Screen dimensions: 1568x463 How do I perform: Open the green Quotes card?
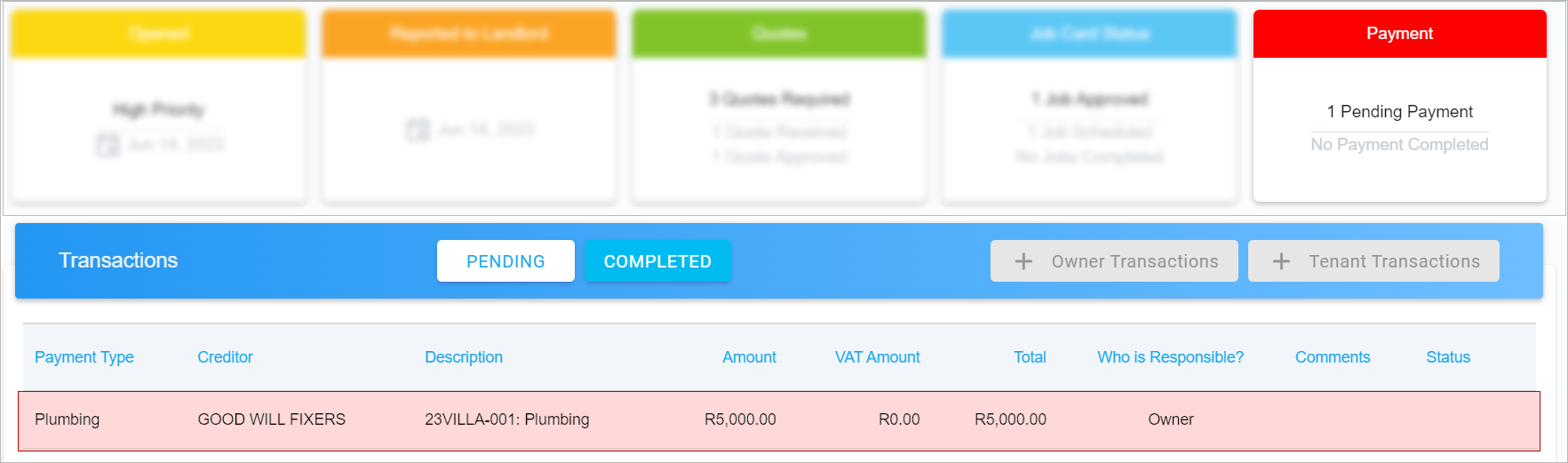(x=779, y=107)
